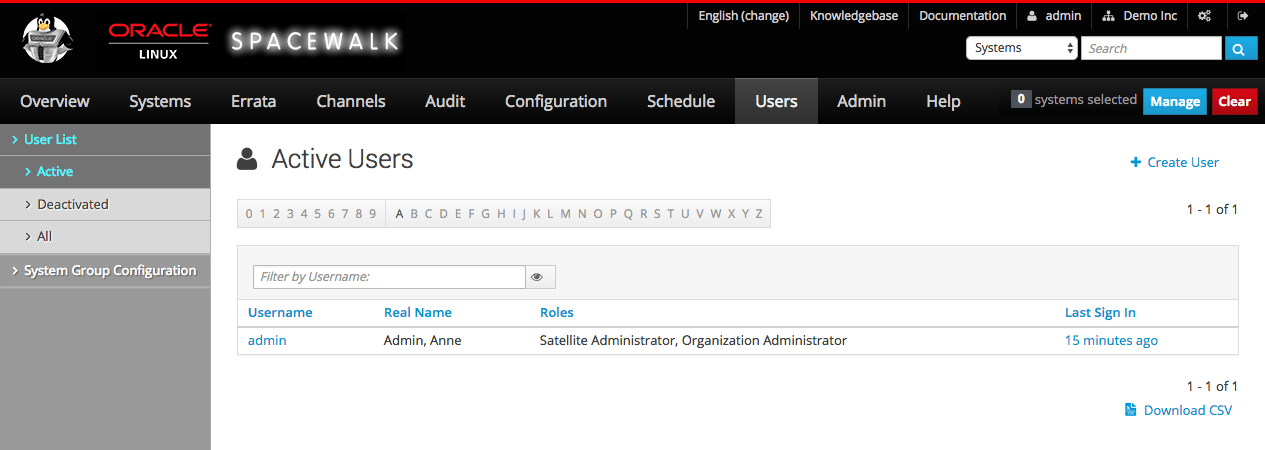This screenshot has height=450, width=1265.
Task: Download the CSV file link
Action: coord(1179,410)
